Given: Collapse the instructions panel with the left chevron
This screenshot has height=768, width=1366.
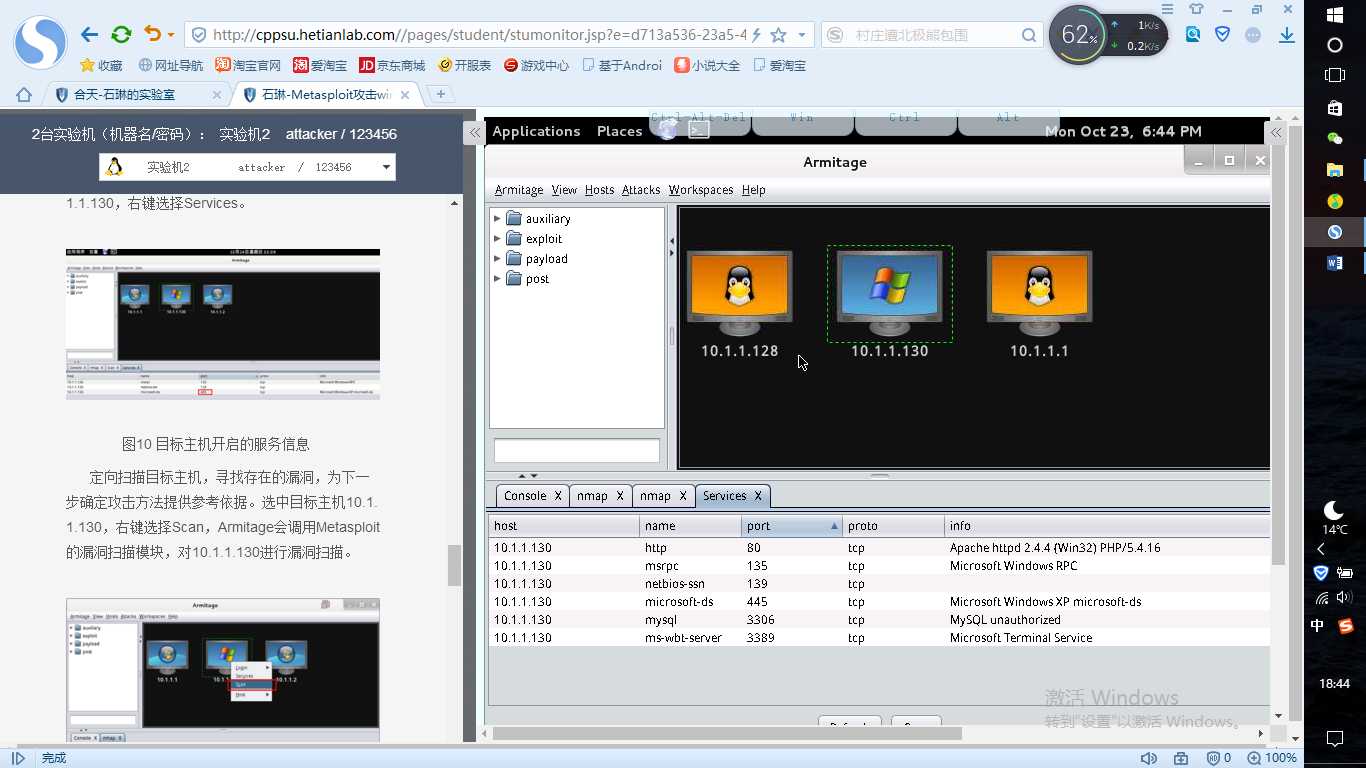Looking at the screenshot, I should pos(473,132).
